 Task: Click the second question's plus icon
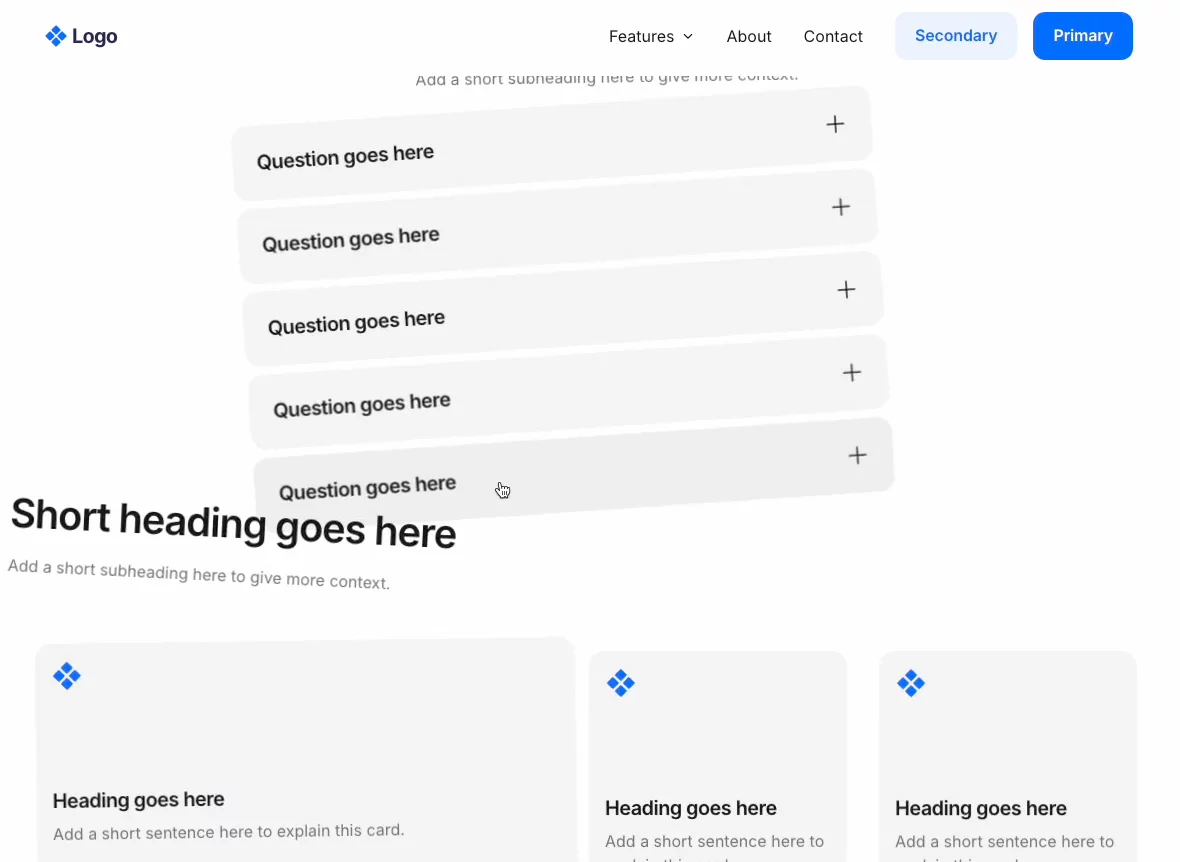[841, 207]
